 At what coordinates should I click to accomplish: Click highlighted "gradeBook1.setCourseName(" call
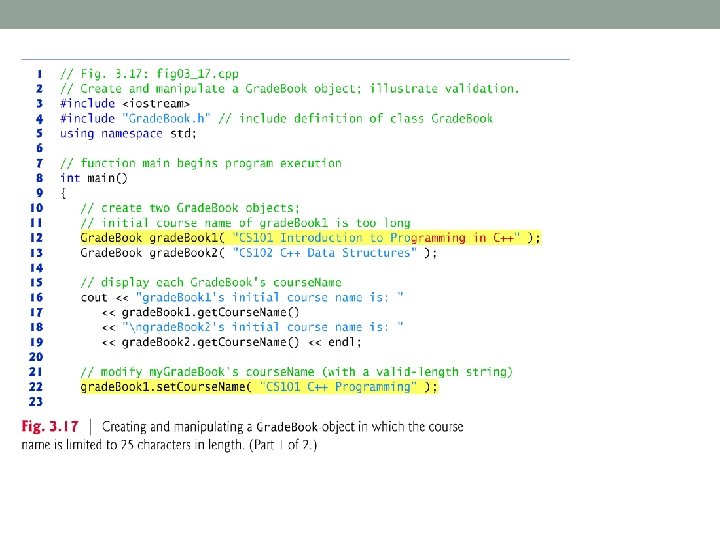tap(166, 387)
